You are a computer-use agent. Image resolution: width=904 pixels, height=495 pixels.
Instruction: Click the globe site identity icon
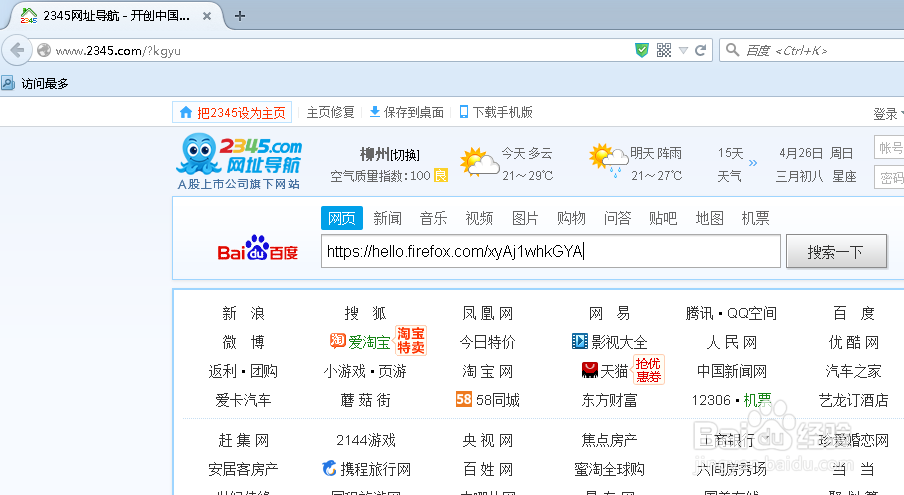[44, 50]
